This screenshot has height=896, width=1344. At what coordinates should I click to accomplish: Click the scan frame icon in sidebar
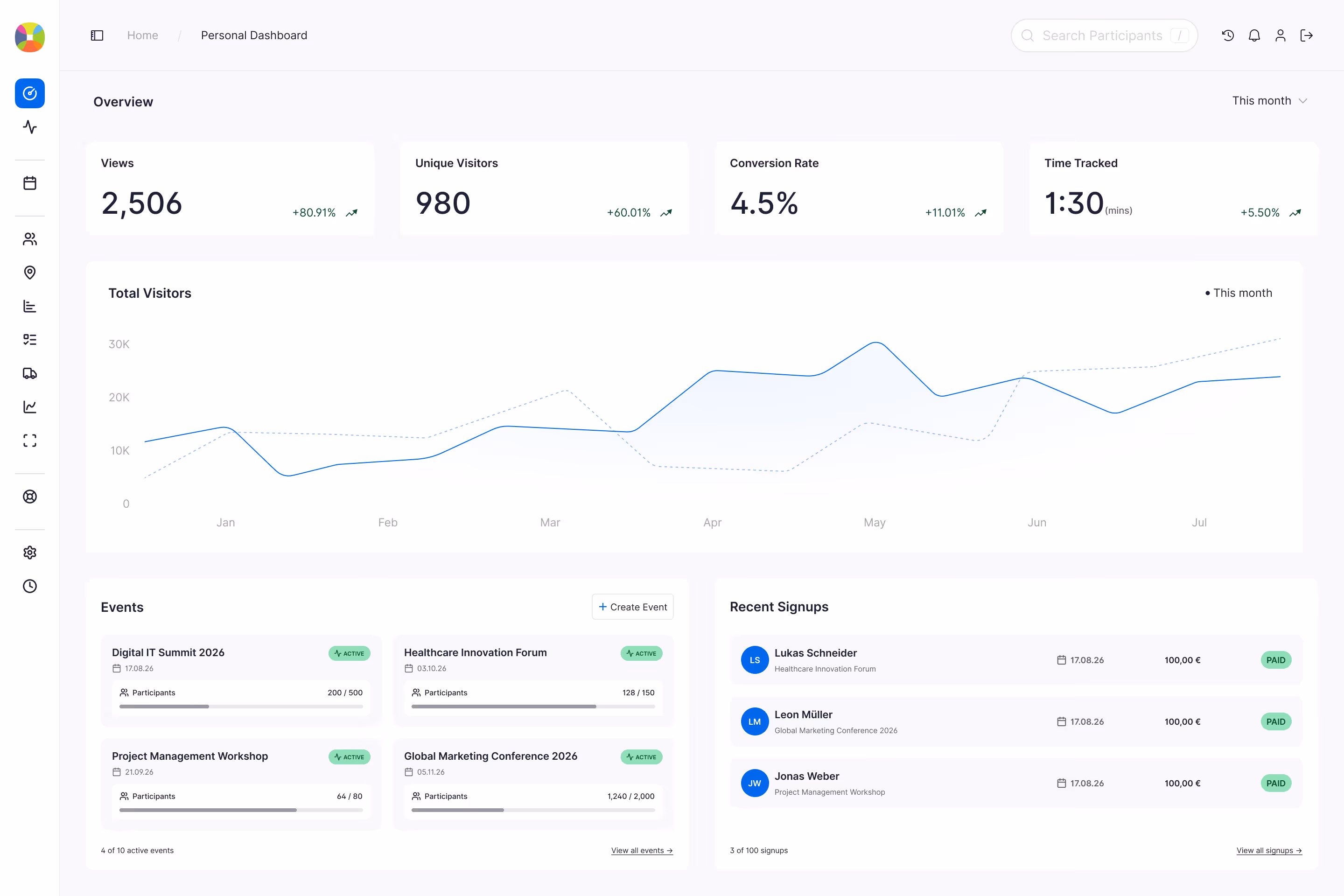[x=30, y=441]
